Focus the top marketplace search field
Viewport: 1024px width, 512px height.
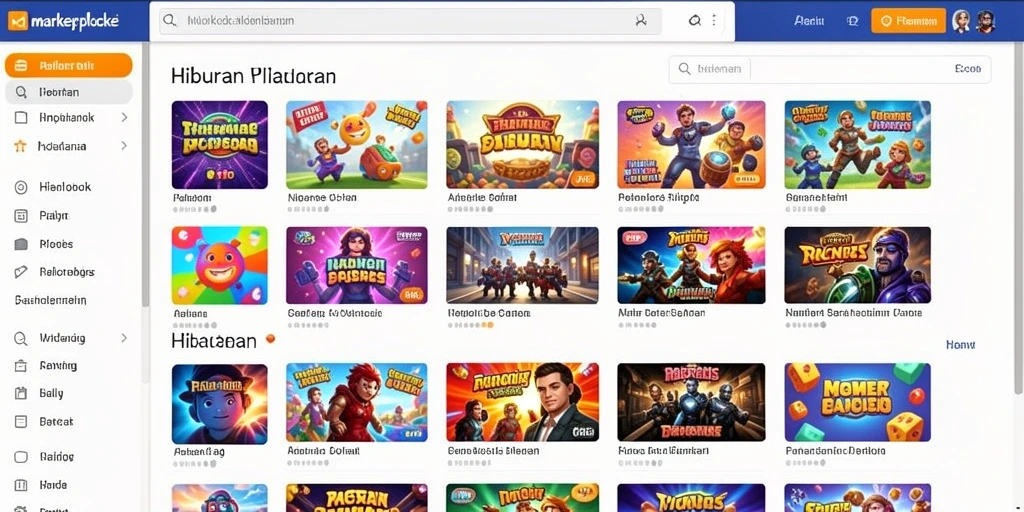[x=411, y=21]
